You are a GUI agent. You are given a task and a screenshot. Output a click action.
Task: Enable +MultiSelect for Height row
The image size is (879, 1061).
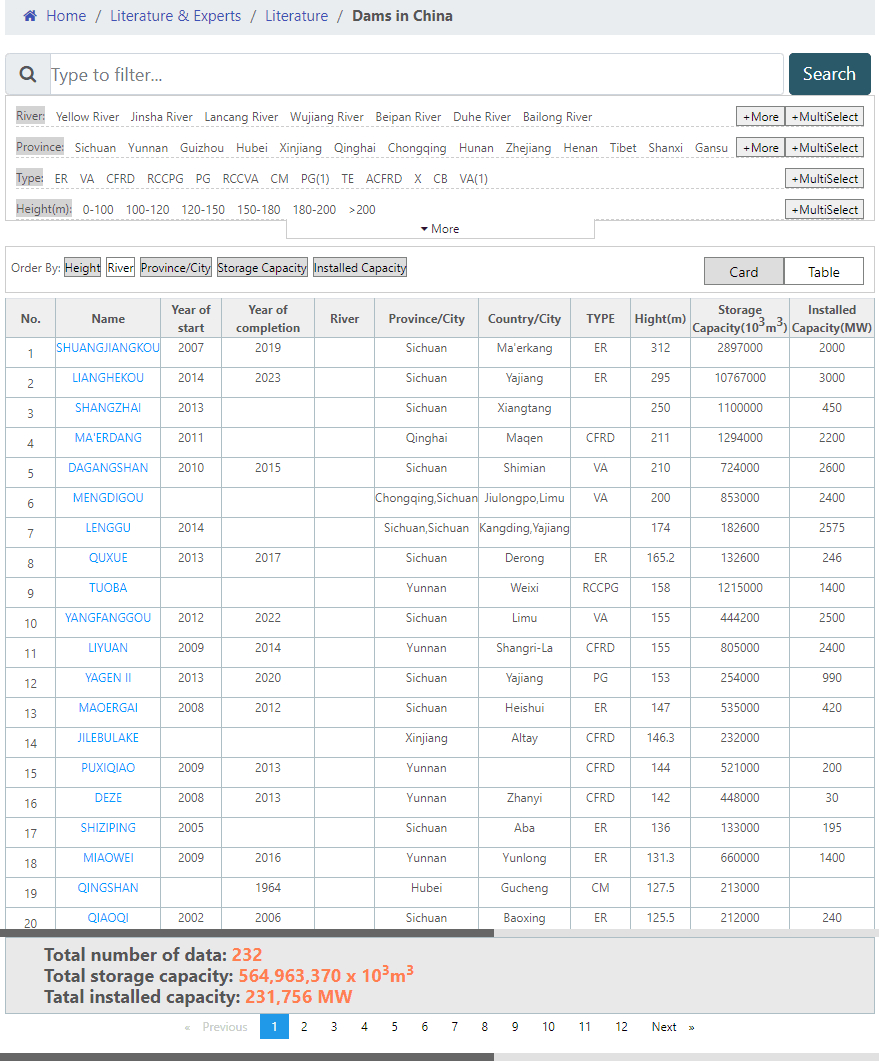click(824, 210)
